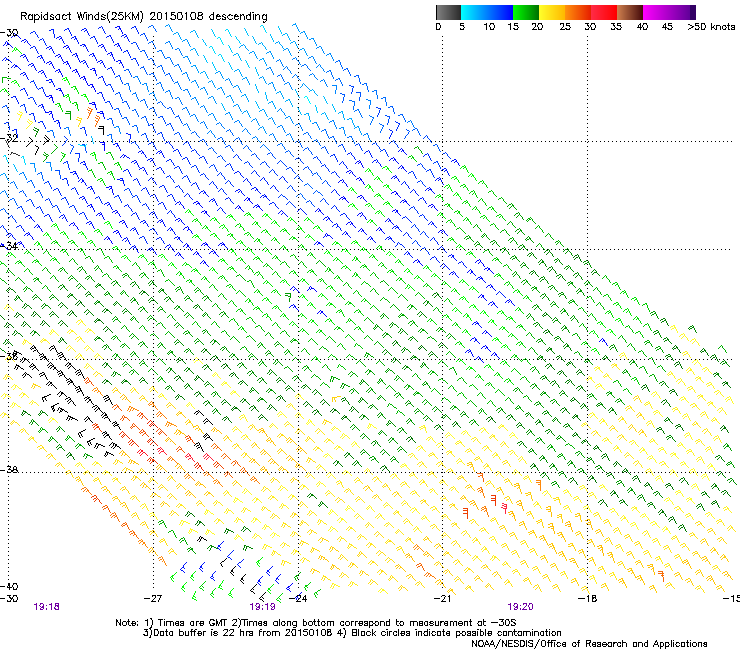The width and height of the screenshot is (740, 650).
Task: Click the -21 longitude axis label
Action: click(442, 599)
